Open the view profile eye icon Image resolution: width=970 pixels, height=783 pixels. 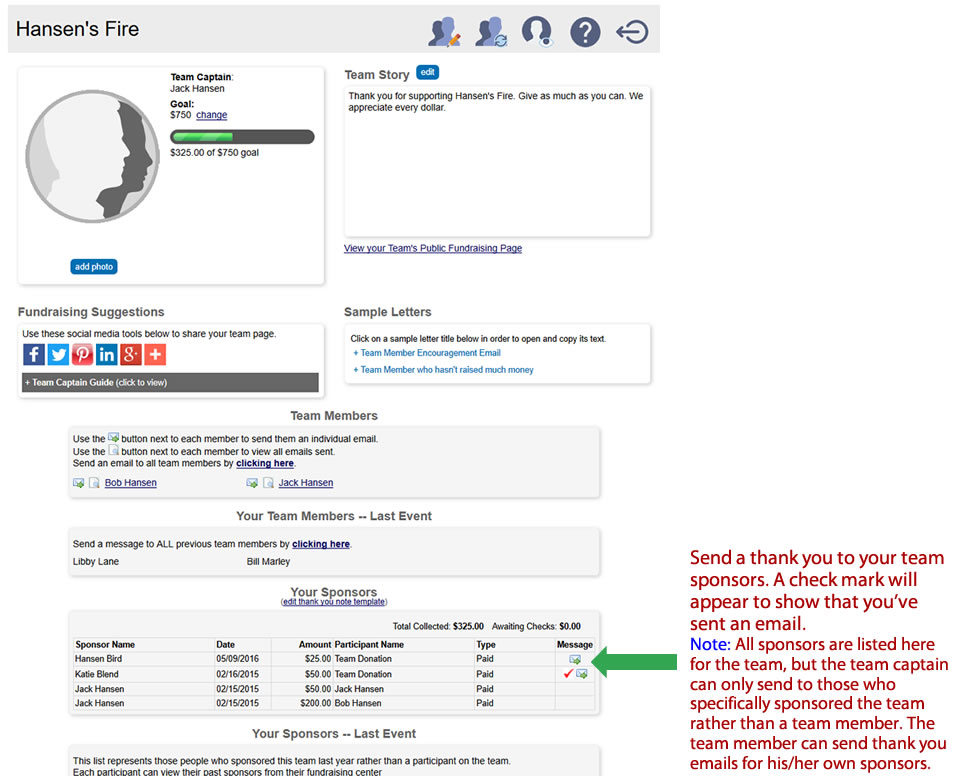pyautogui.click(x=537, y=32)
